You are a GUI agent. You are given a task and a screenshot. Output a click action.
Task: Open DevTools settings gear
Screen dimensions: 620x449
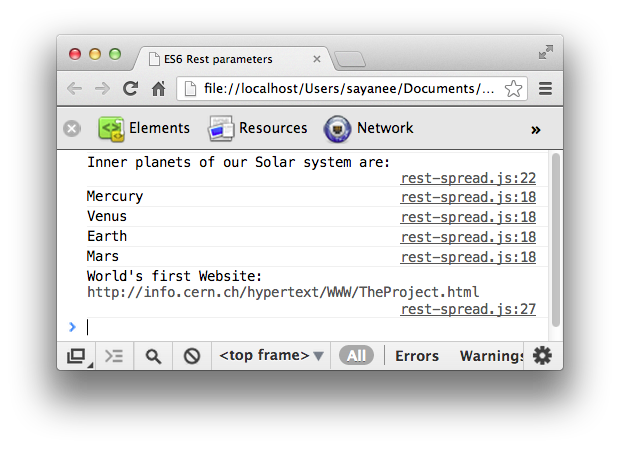pyautogui.click(x=542, y=356)
